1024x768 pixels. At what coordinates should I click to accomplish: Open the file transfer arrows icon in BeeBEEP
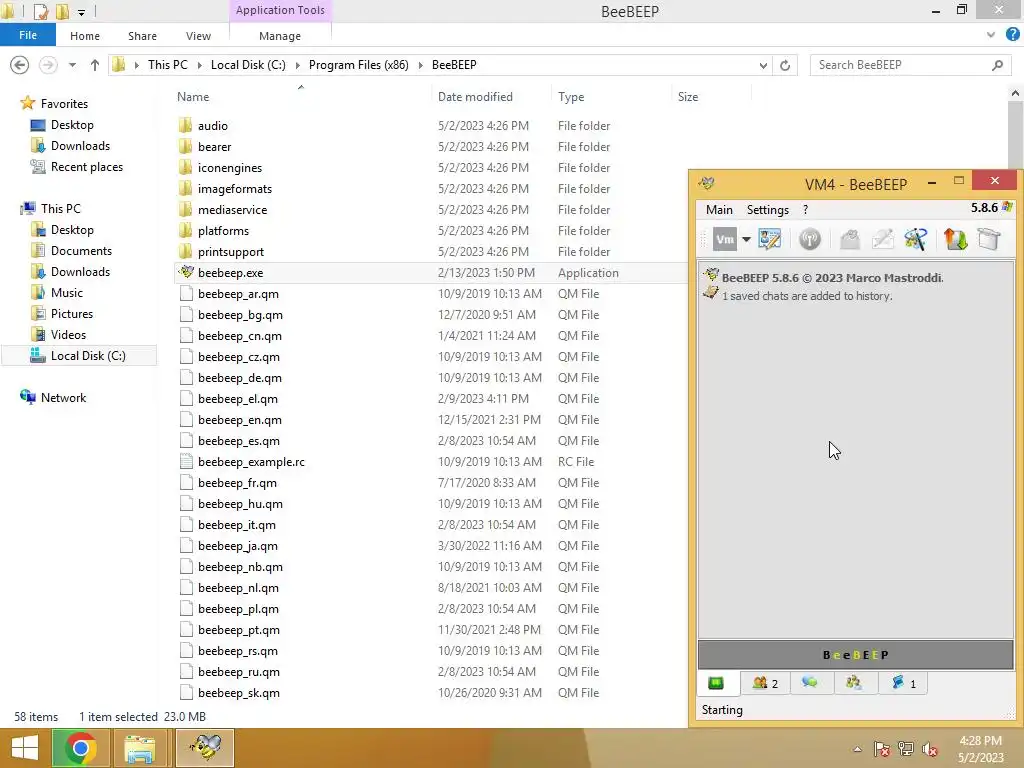coord(955,240)
